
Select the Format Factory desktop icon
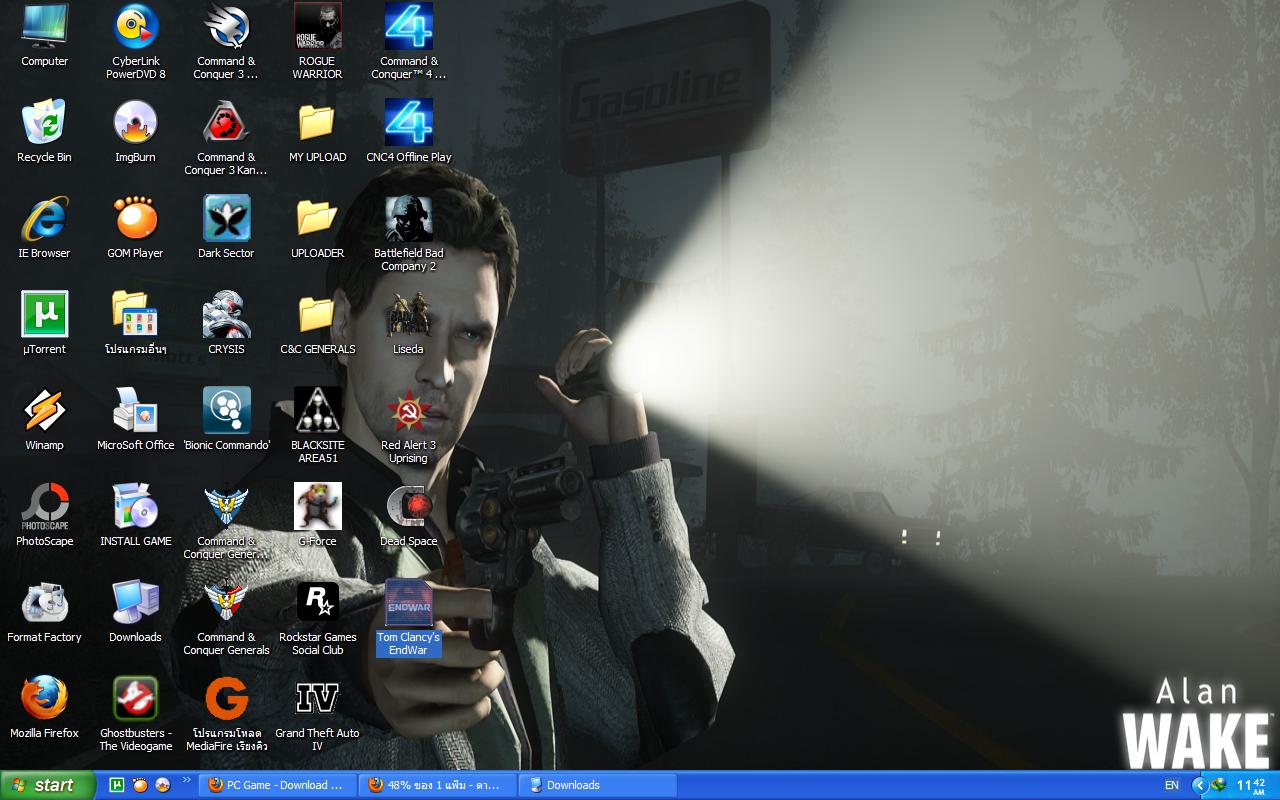tap(44, 611)
